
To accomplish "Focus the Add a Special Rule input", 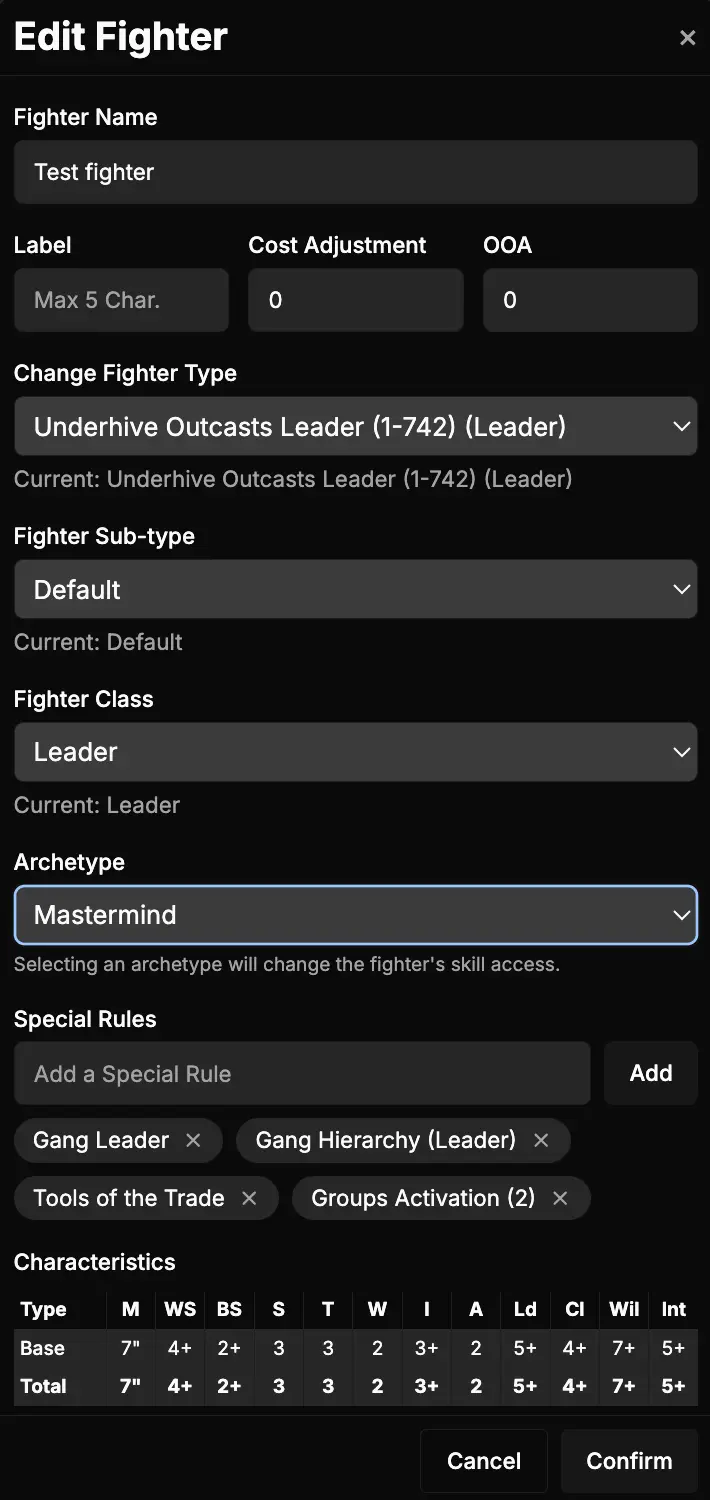I will tap(302, 1074).
